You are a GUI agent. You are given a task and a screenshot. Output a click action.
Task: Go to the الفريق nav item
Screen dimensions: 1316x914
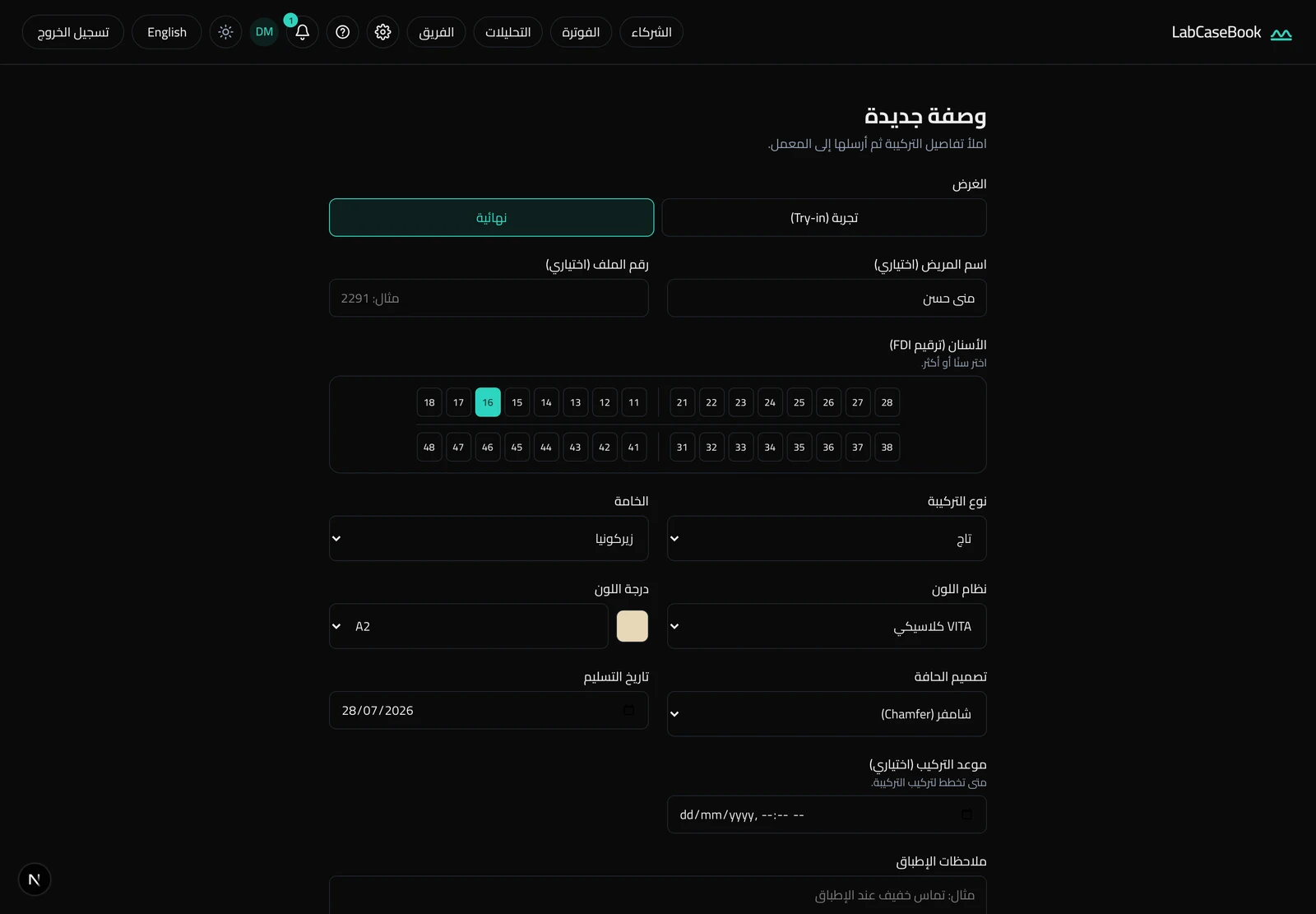pyautogui.click(x=436, y=32)
